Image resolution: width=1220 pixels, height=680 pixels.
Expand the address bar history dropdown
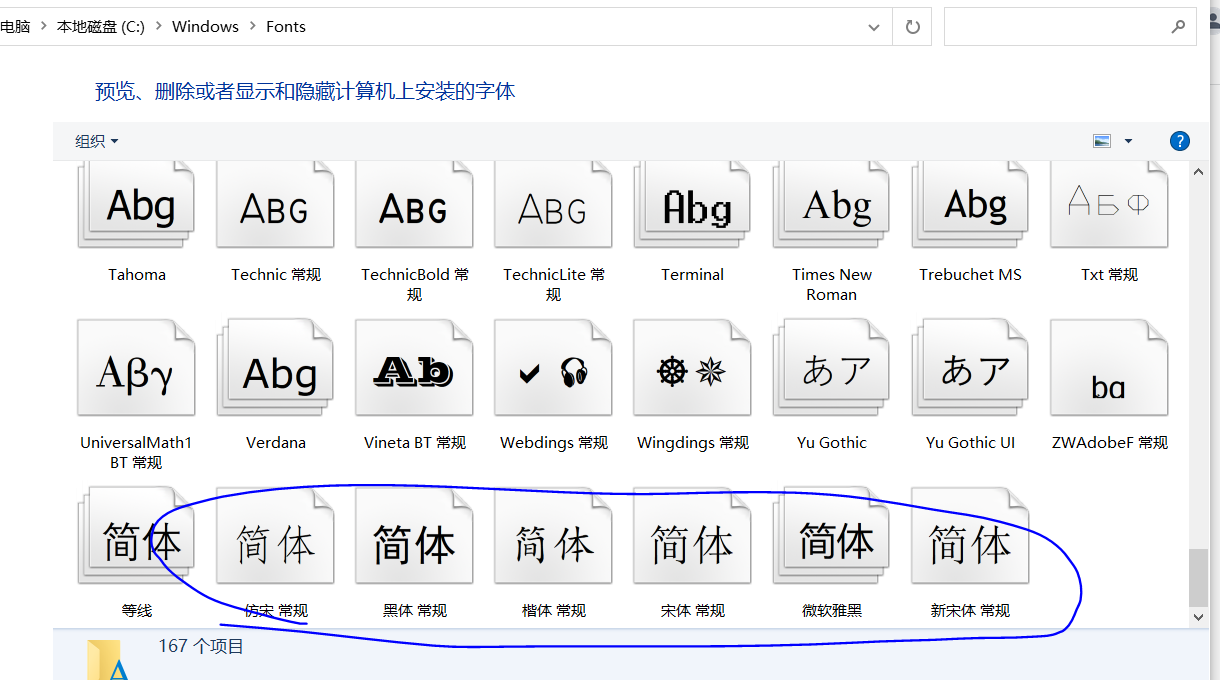[x=874, y=27]
